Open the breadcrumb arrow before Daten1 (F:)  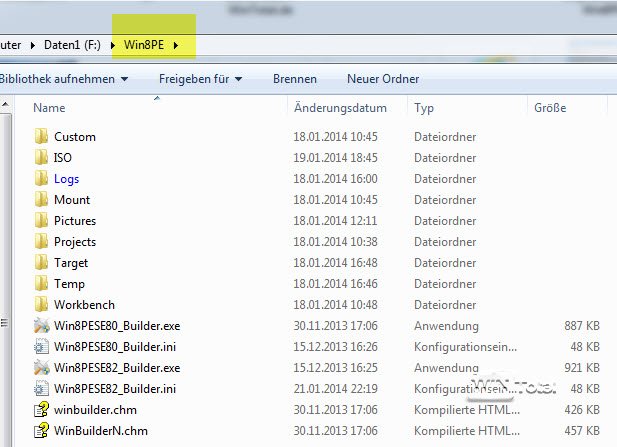33,46
